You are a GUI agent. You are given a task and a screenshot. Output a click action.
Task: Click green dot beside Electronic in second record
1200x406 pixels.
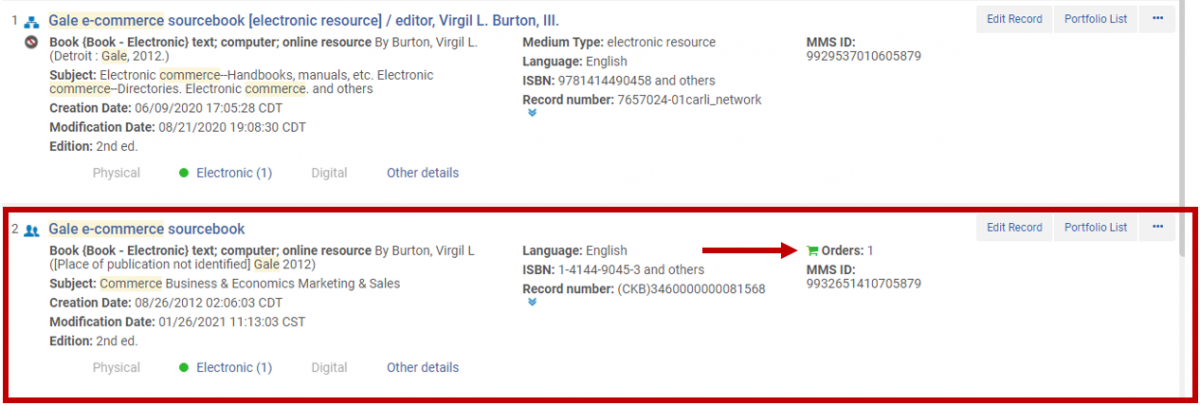(x=184, y=368)
